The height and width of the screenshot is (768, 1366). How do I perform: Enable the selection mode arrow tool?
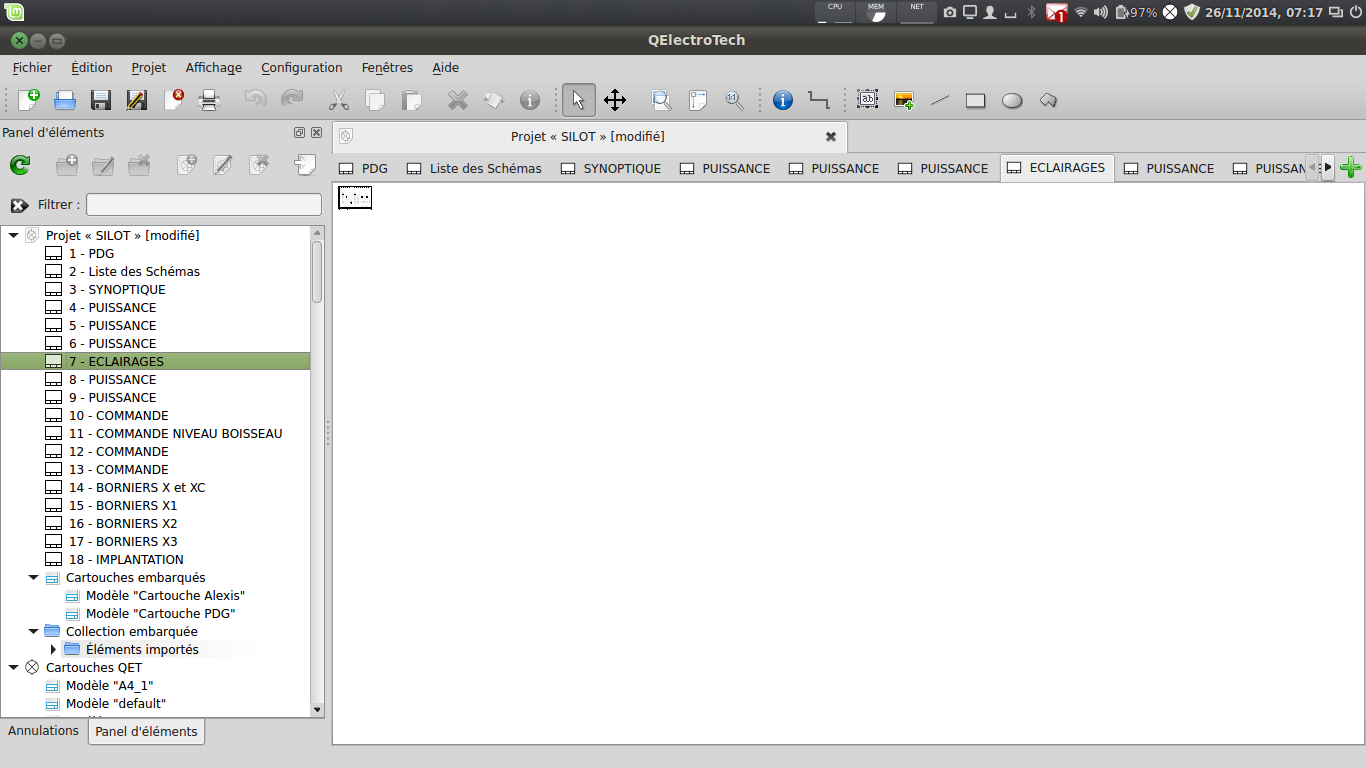pos(578,100)
